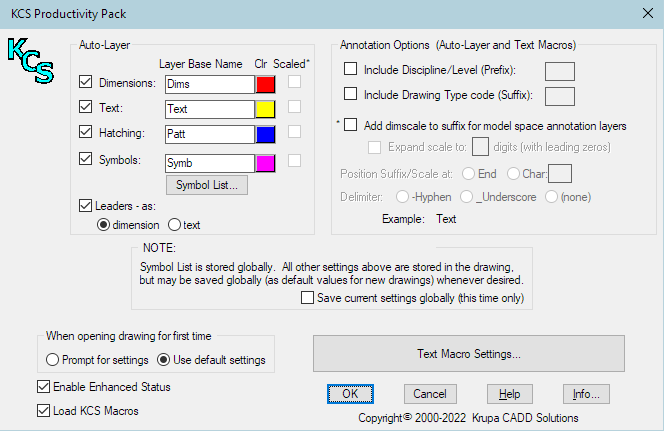This screenshot has height=431, width=664.
Task: Click the Symbols layer name field
Action: 208,162
